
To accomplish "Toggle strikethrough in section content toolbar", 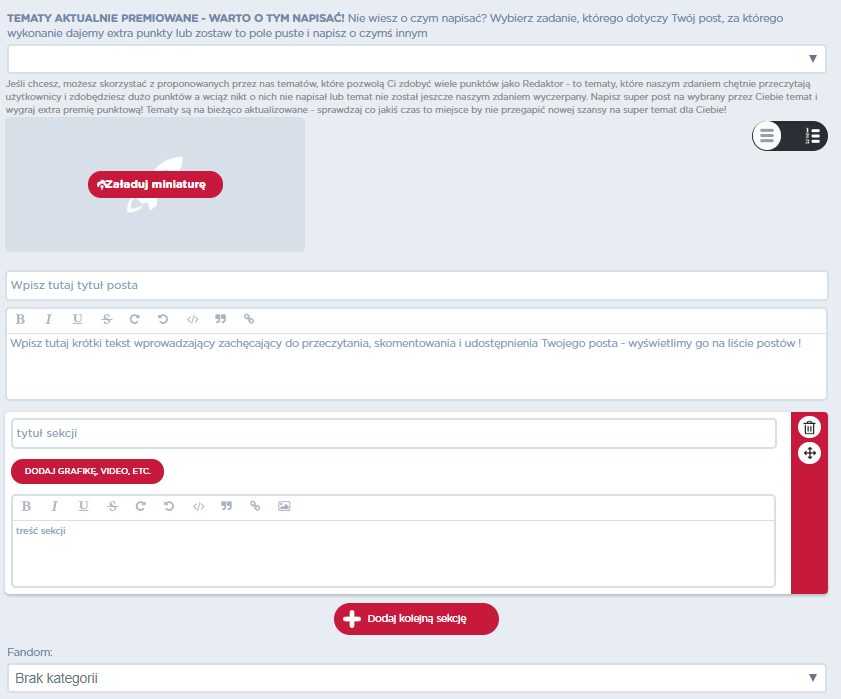I will tap(113, 506).
